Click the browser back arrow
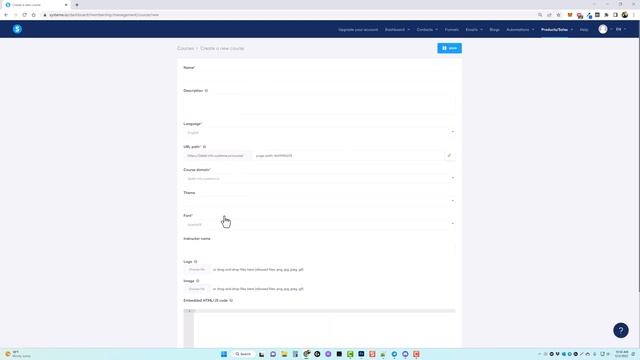The height and width of the screenshot is (360, 640). tap(6, 15)
